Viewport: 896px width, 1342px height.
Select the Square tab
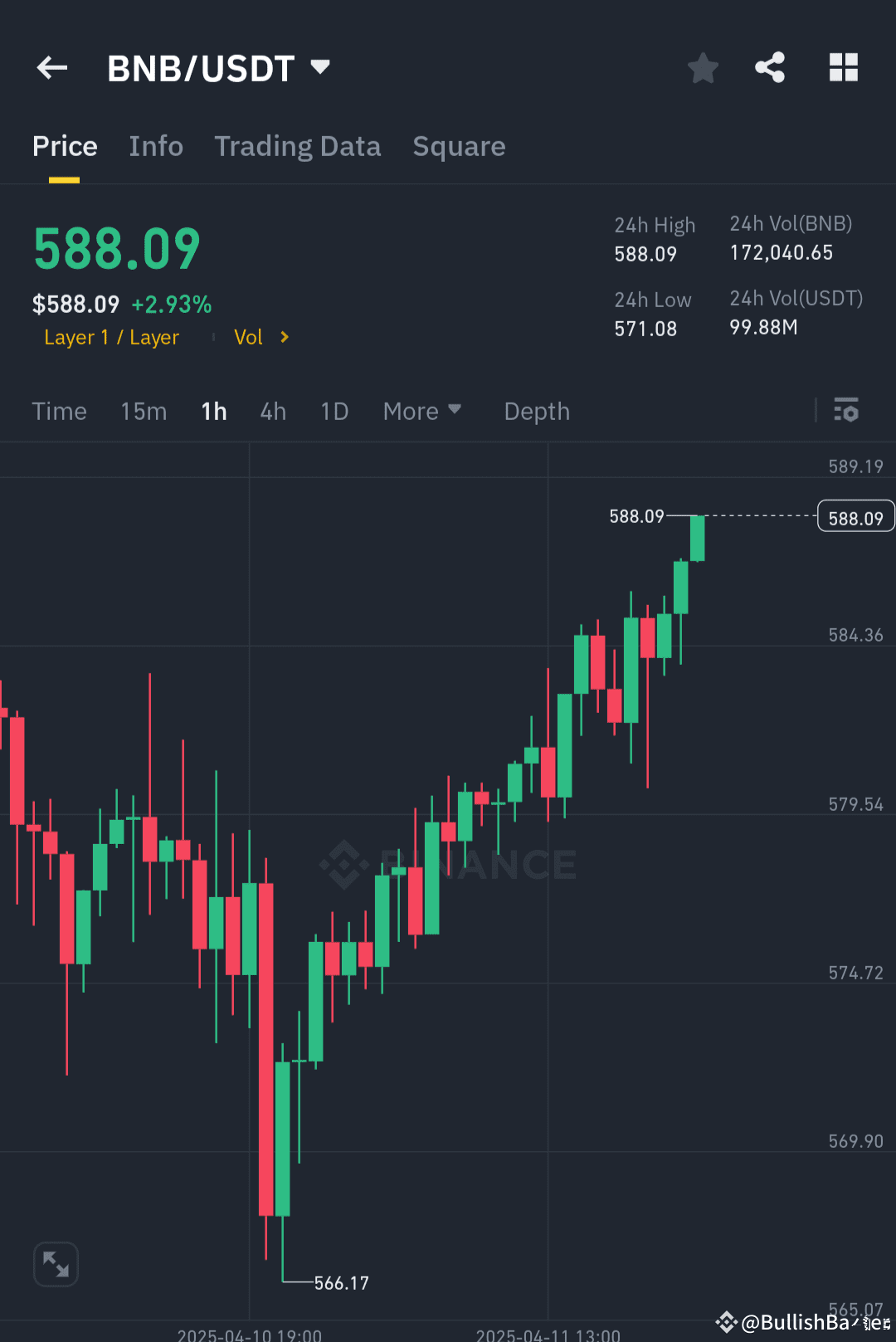[459, 146]
